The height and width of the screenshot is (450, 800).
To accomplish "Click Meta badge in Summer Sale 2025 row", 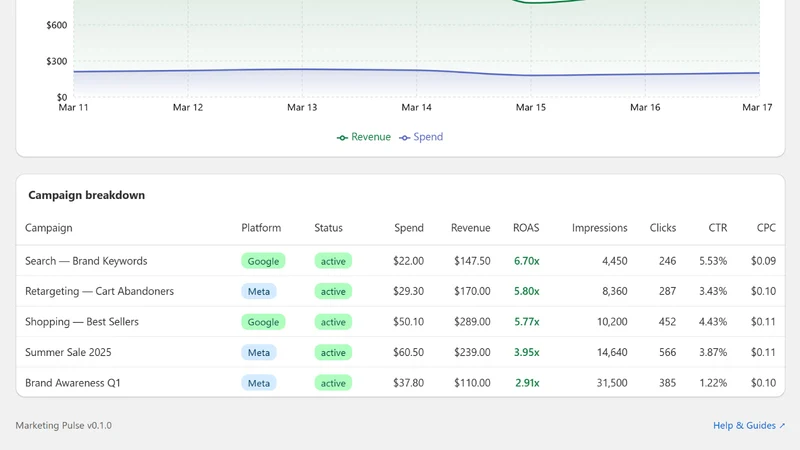I will point(259,353).
